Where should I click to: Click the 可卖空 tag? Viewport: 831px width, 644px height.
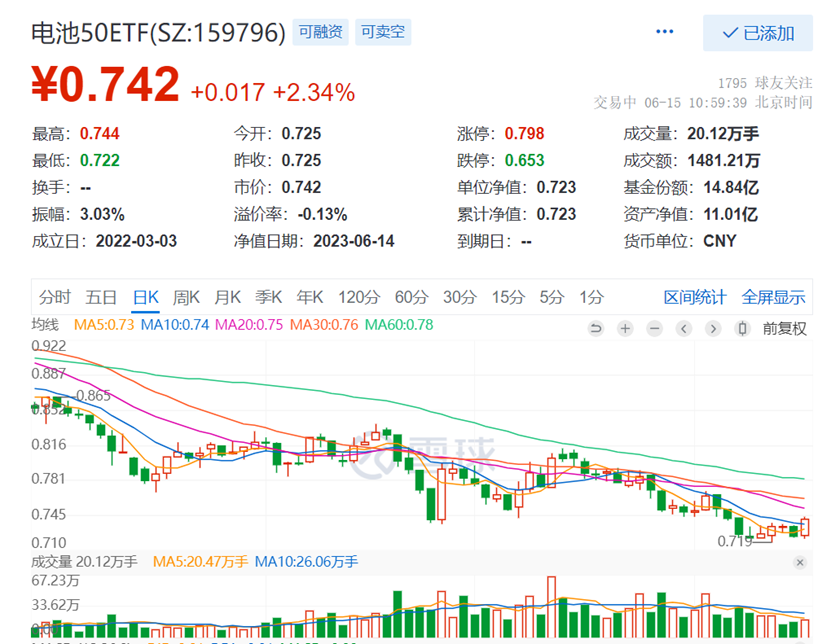pyautogui.click(x=383, y=32)
